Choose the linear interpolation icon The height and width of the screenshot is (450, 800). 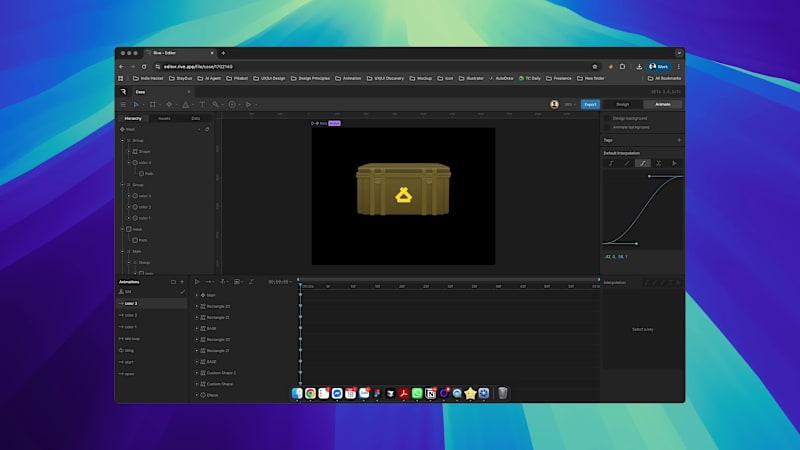(x=627, y=162)
